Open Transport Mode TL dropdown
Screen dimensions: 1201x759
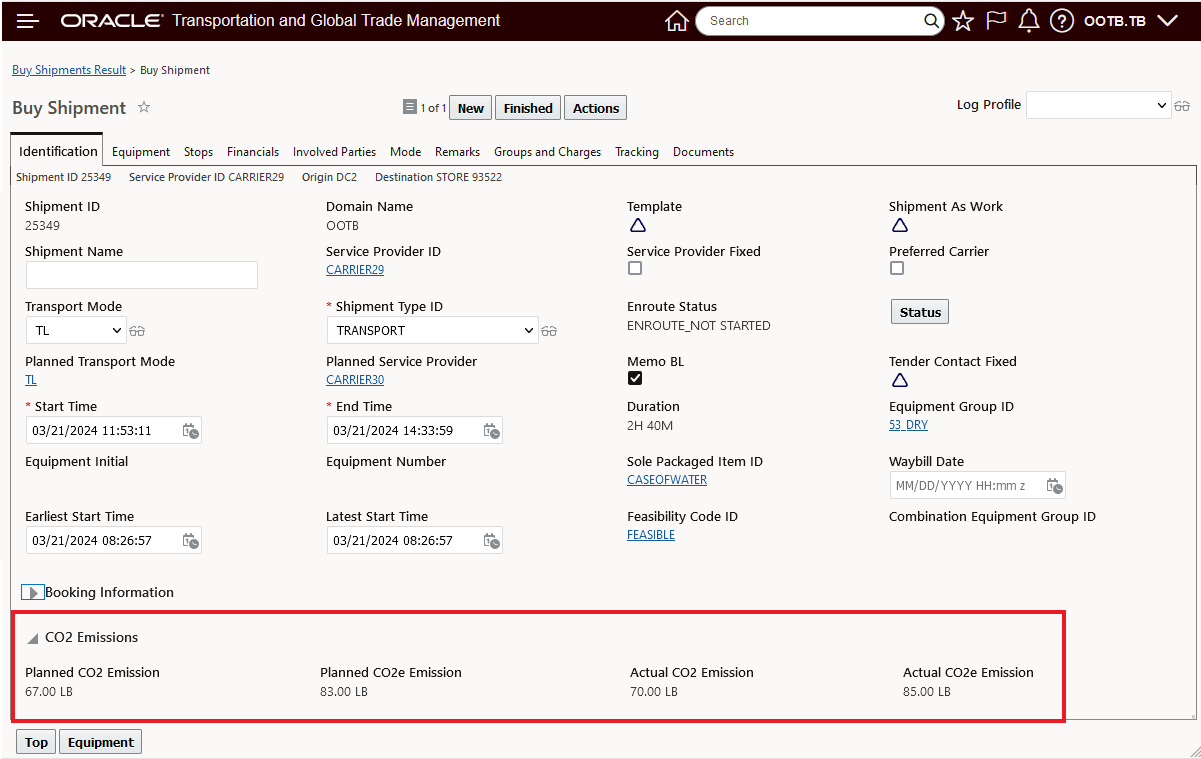tap(76, 330)
